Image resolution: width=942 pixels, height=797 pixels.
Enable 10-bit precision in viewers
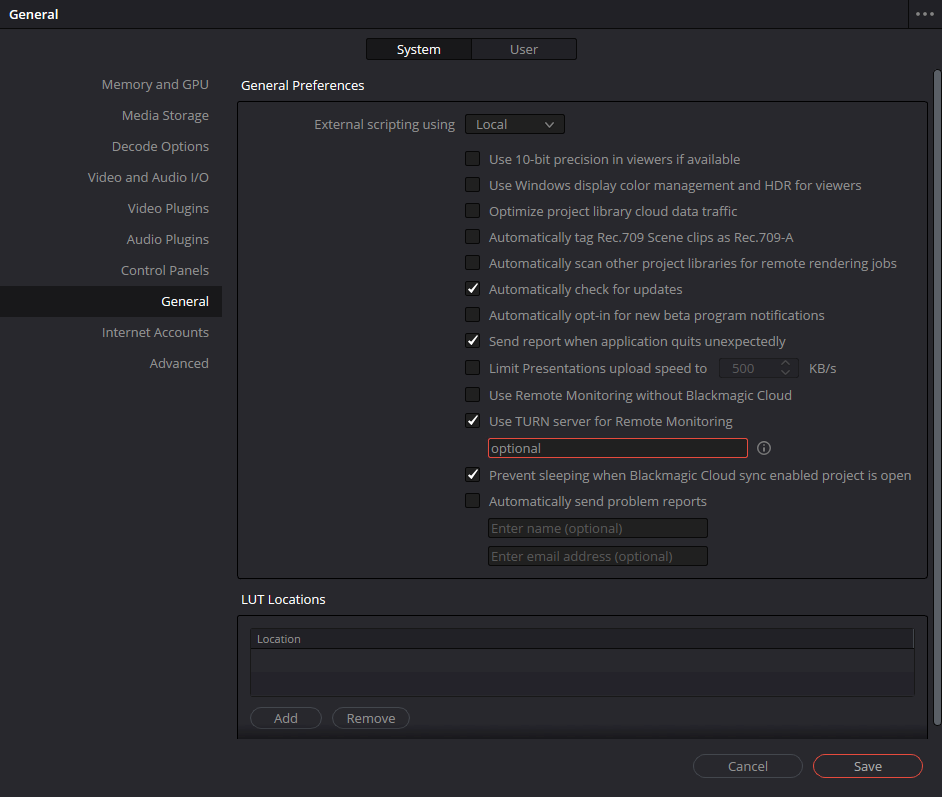473,159
